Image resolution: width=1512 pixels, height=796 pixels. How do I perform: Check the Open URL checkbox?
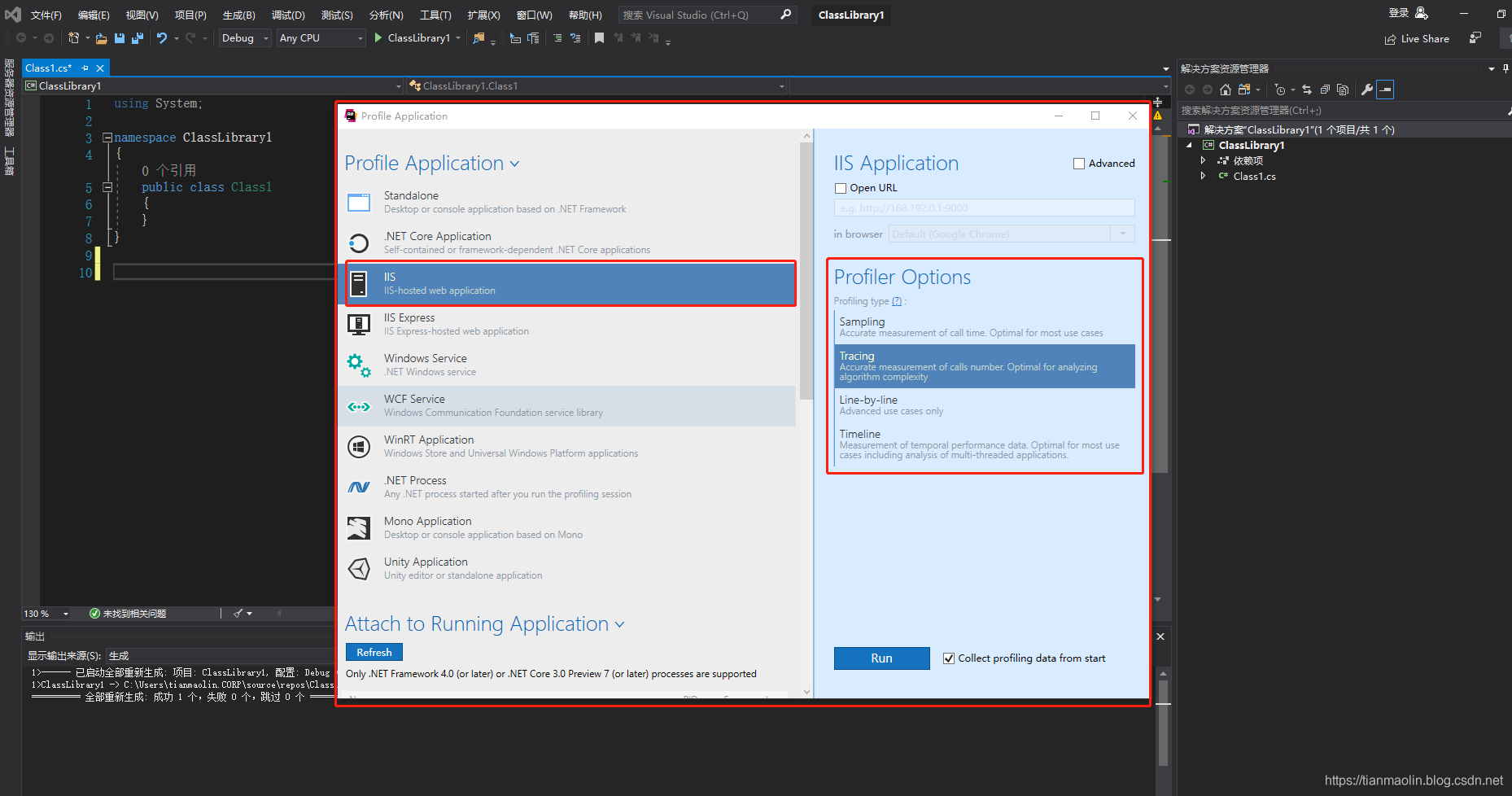841,188
